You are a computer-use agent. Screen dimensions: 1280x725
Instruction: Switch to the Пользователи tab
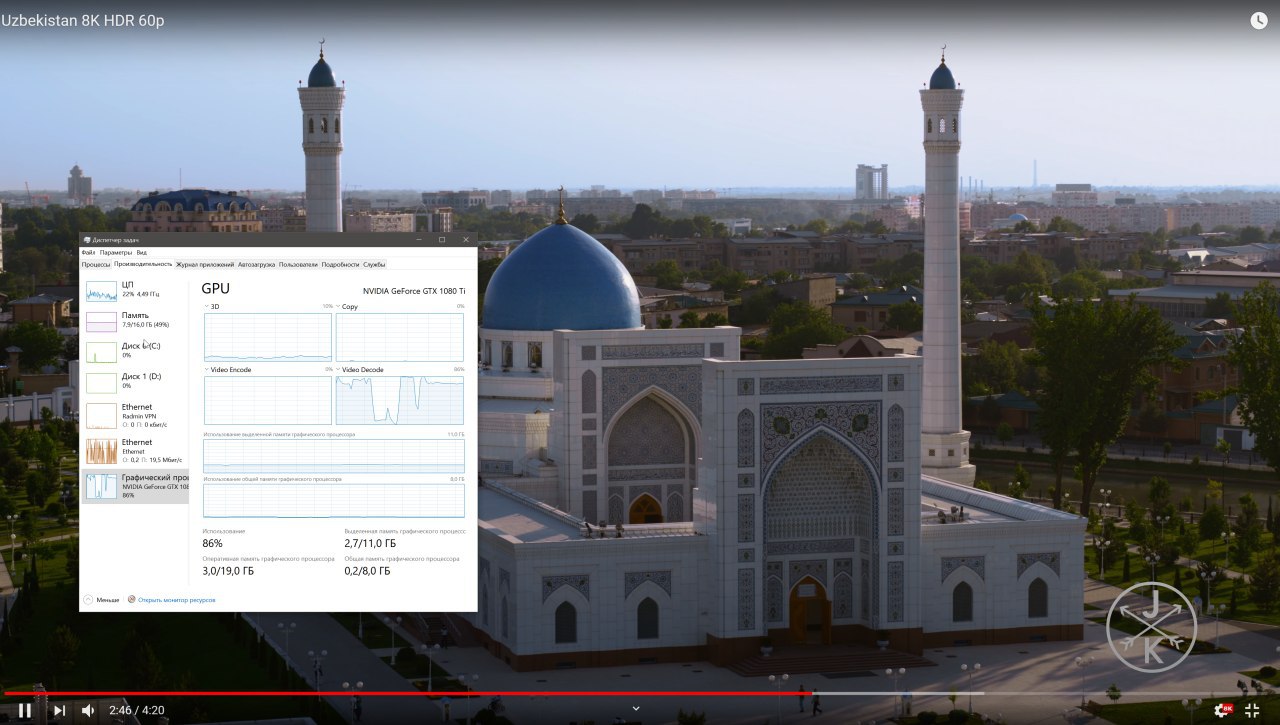[x=298, y=265]
